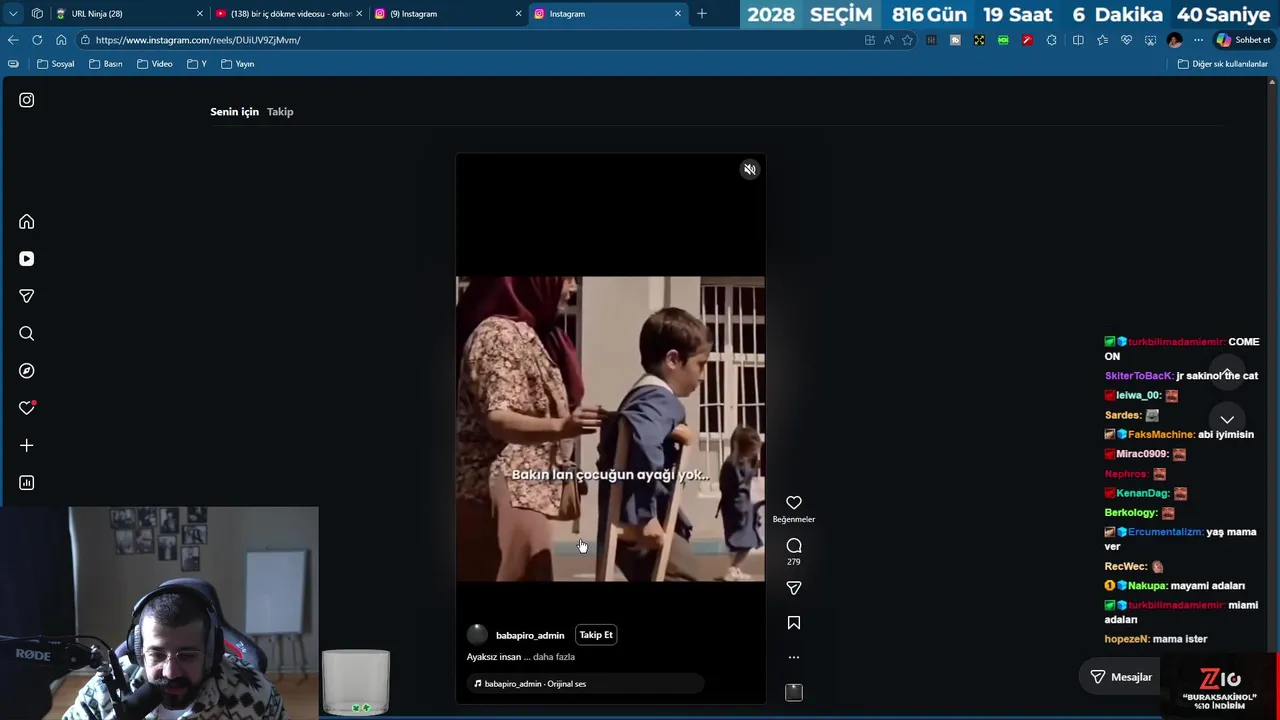Click babapiro_admin profile avatar
This screenshot has width=1280, height=720.
[477, 635]
